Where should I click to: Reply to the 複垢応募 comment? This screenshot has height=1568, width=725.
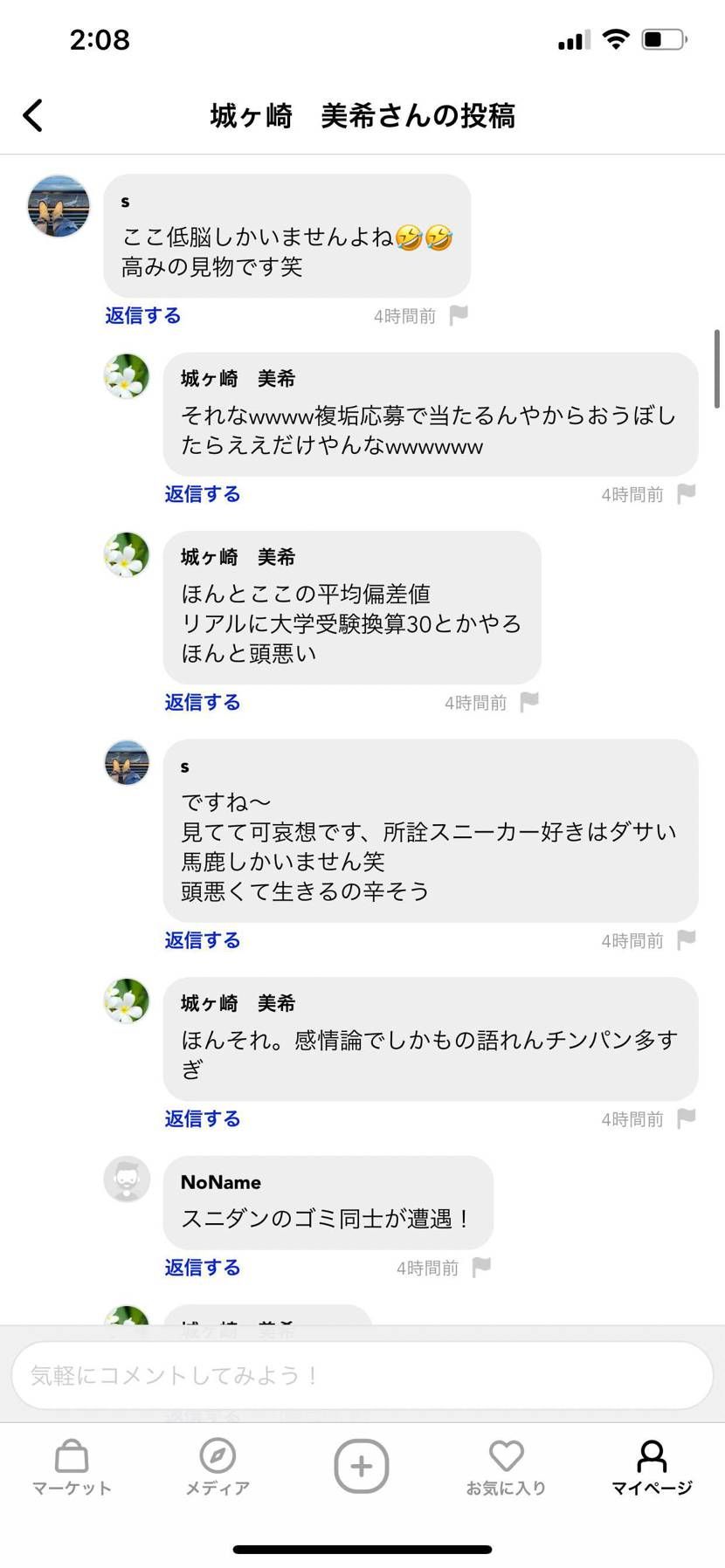click(x=202, y=493)
